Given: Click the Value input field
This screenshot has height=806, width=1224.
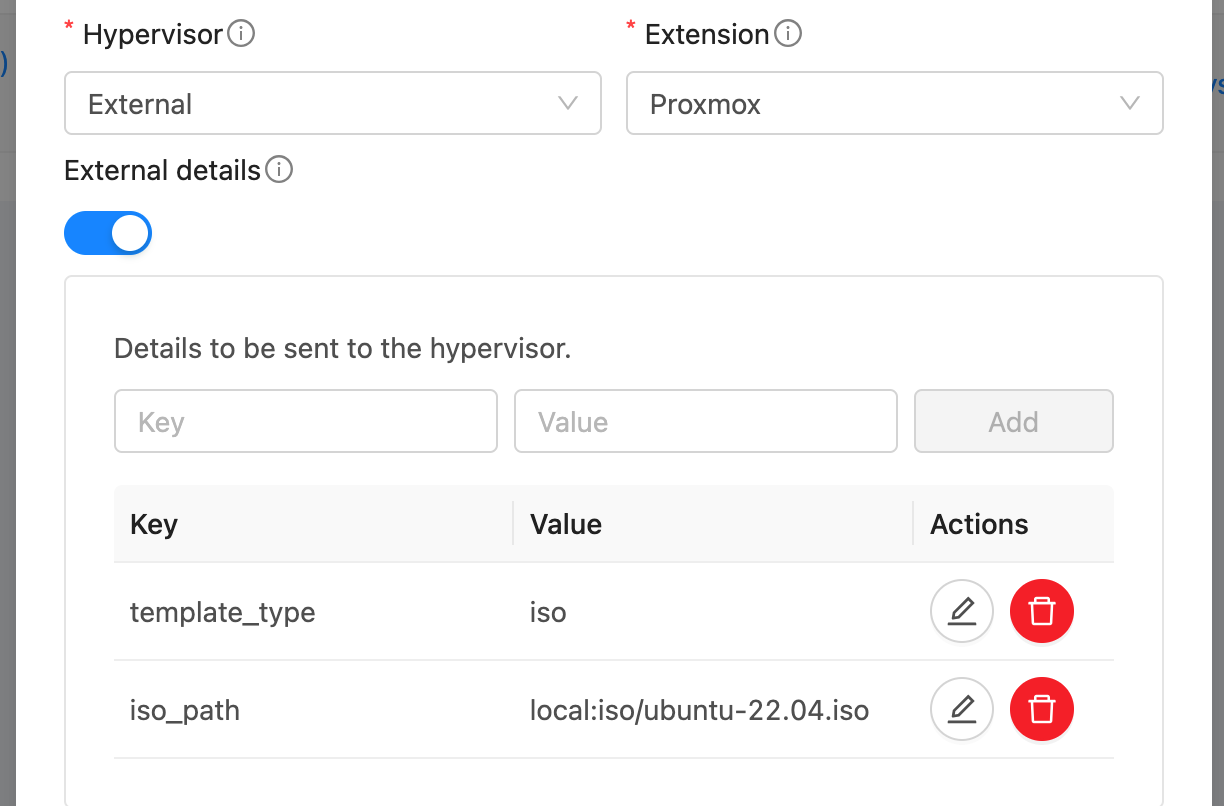Looking at the screenshot, I should coord(705,421).
